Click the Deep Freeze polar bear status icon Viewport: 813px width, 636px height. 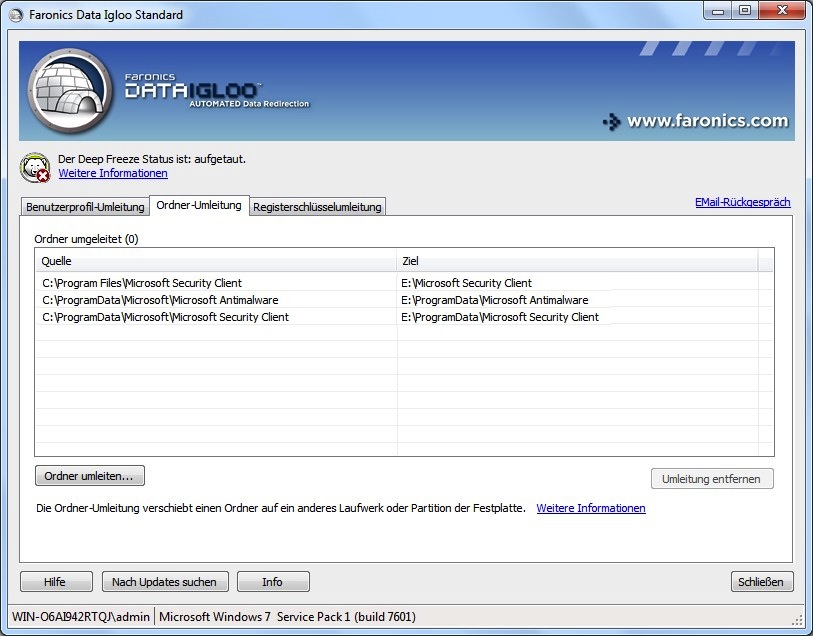click(x=35, y=167)
